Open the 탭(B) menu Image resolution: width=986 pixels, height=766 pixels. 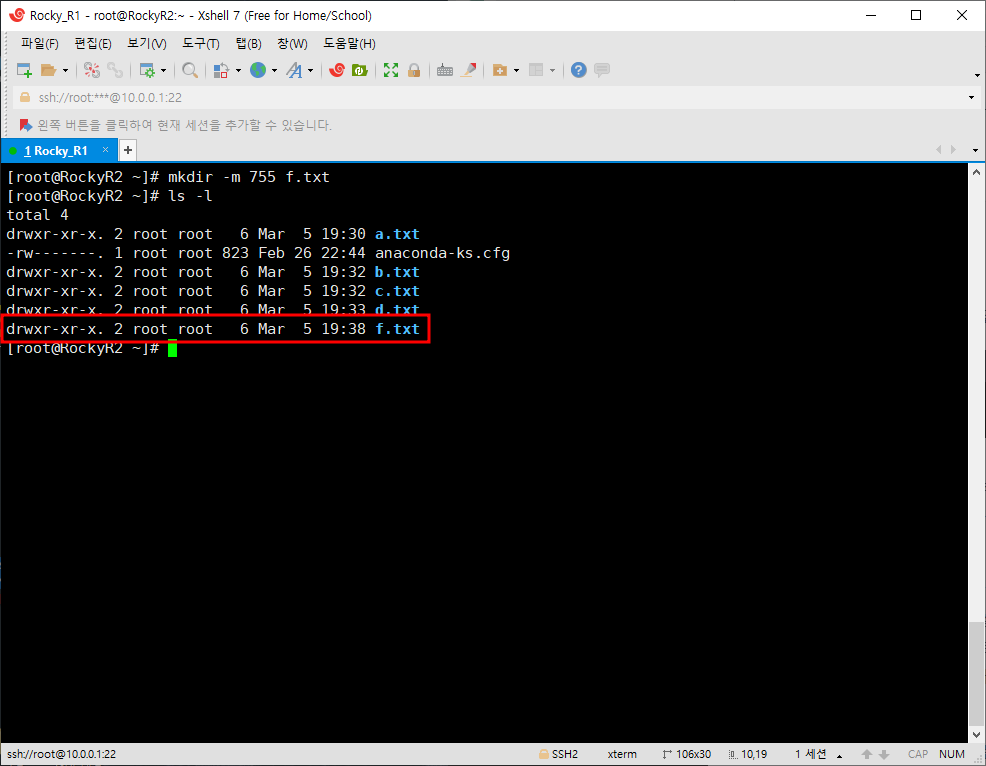coord(248,43)
